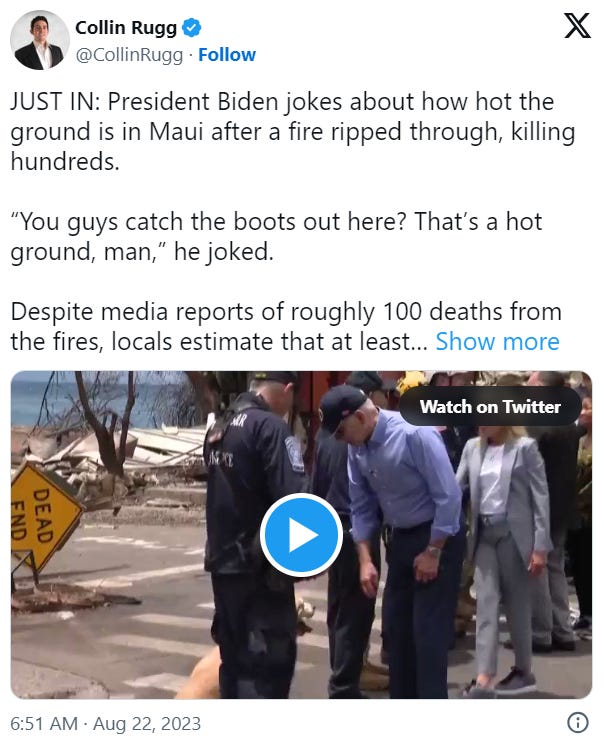604x746 pixels.
Task: Click the tweet's first paragraph text
Action: click(293, 131)
